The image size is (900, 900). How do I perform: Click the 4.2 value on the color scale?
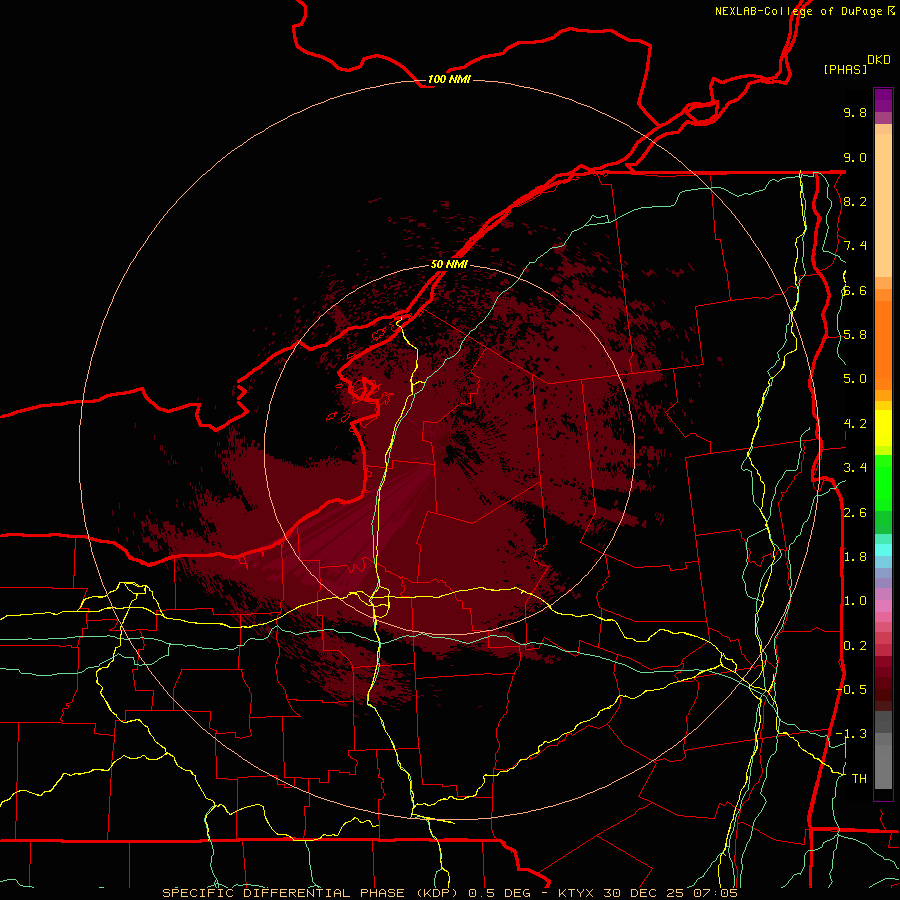tap(855, 424)
